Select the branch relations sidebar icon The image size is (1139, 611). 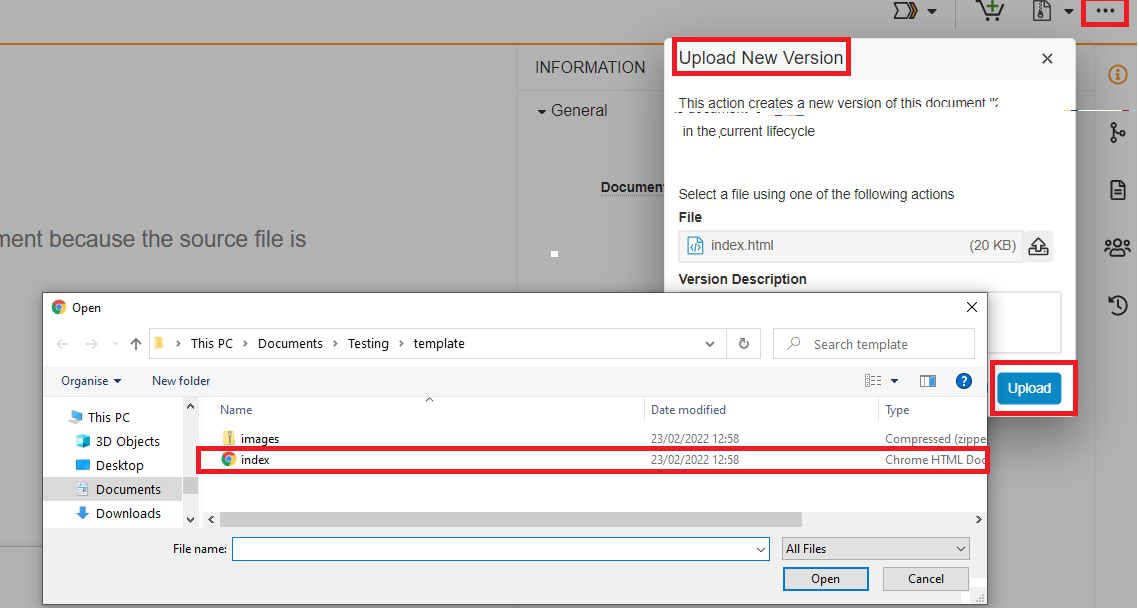[1117, 133]
